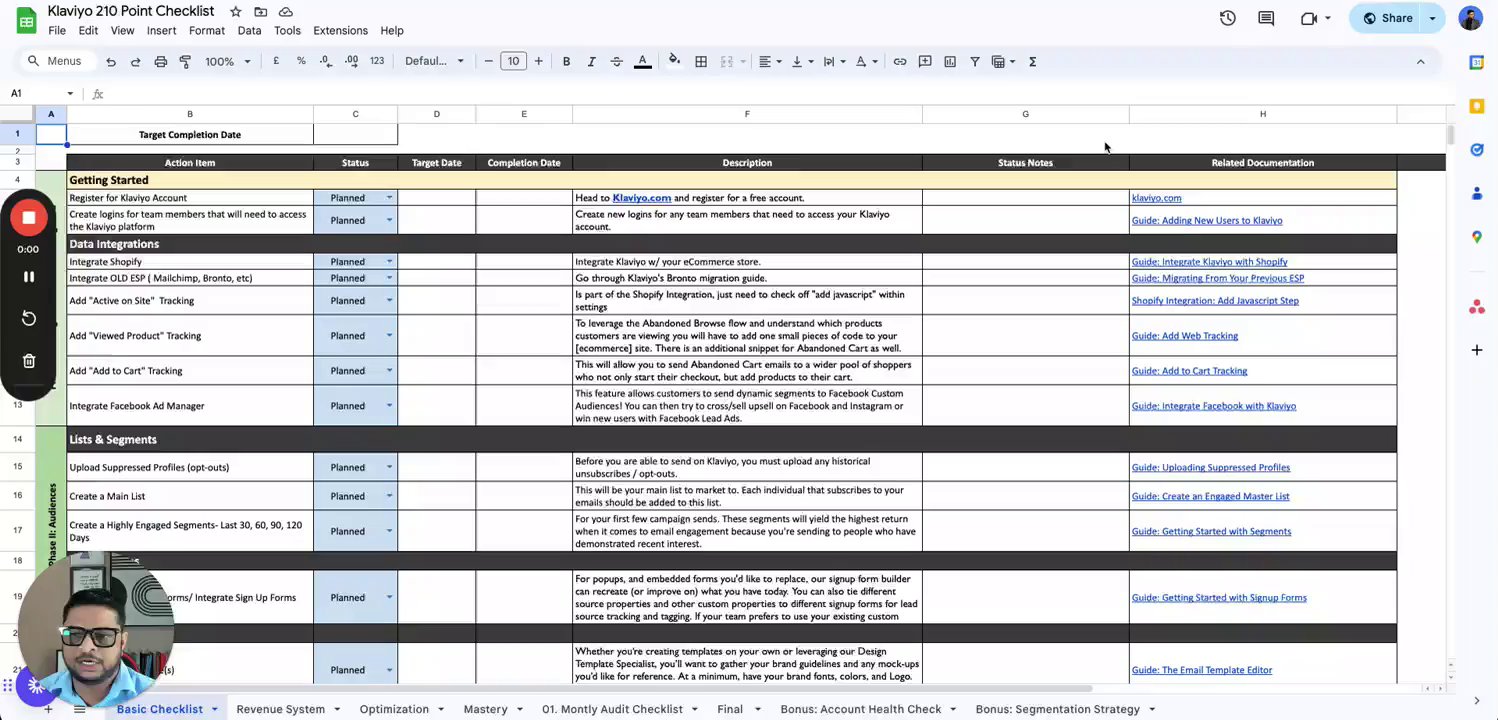The width and height of the screenshot is (1498, 720).
Task: Increase font size with plus button
Action: tap(538, 61)
